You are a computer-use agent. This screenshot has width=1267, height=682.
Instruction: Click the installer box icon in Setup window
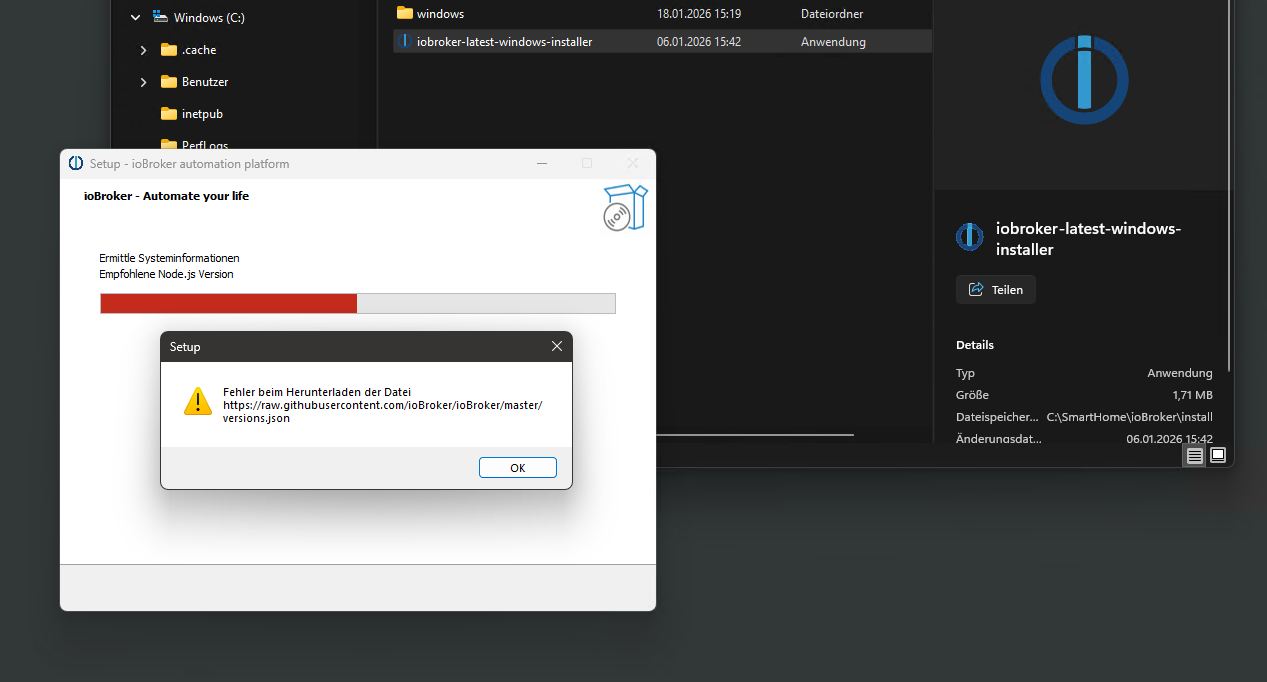[x=625, y=208]
